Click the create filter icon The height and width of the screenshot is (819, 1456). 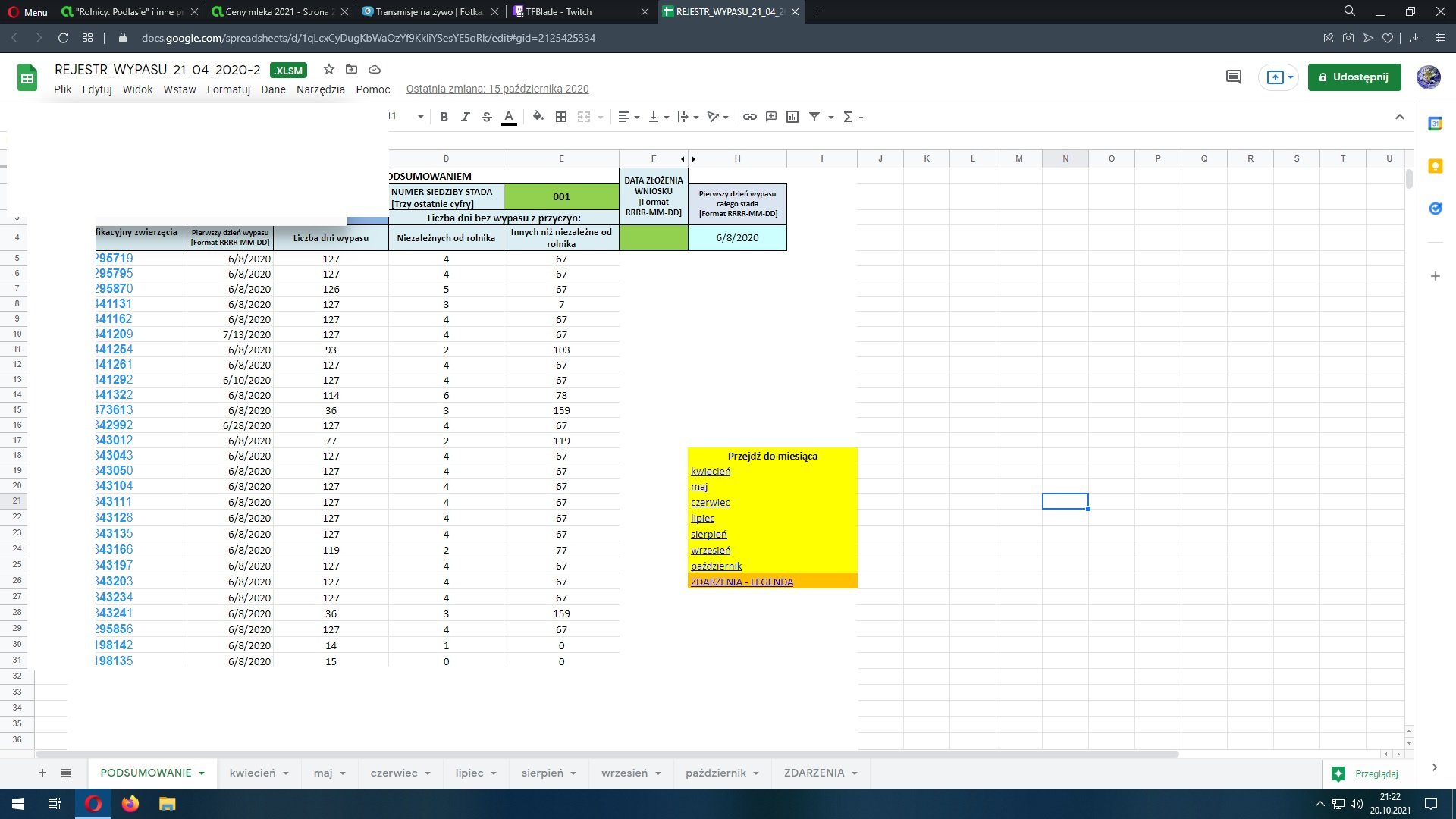(814, 117)
